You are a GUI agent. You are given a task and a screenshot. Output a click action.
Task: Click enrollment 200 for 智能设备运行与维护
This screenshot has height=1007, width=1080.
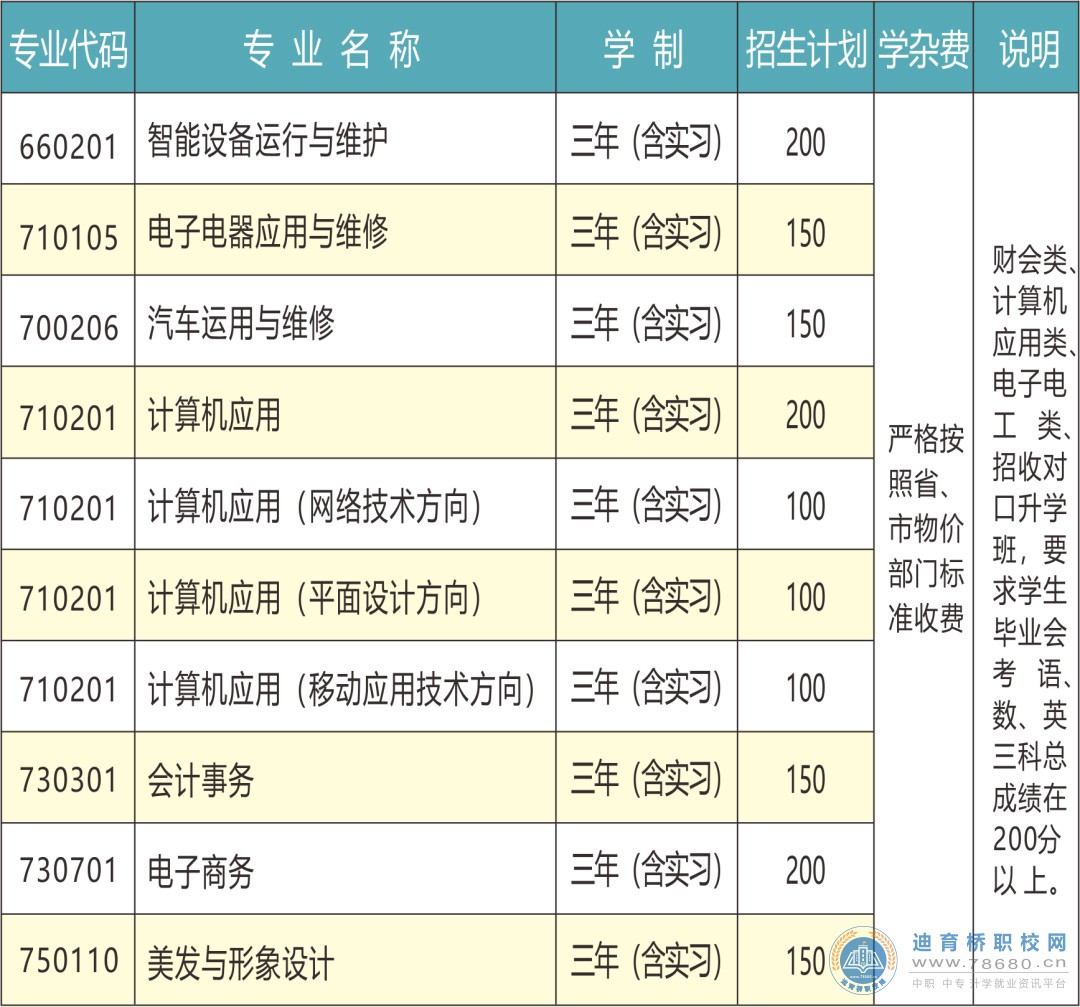805,143
